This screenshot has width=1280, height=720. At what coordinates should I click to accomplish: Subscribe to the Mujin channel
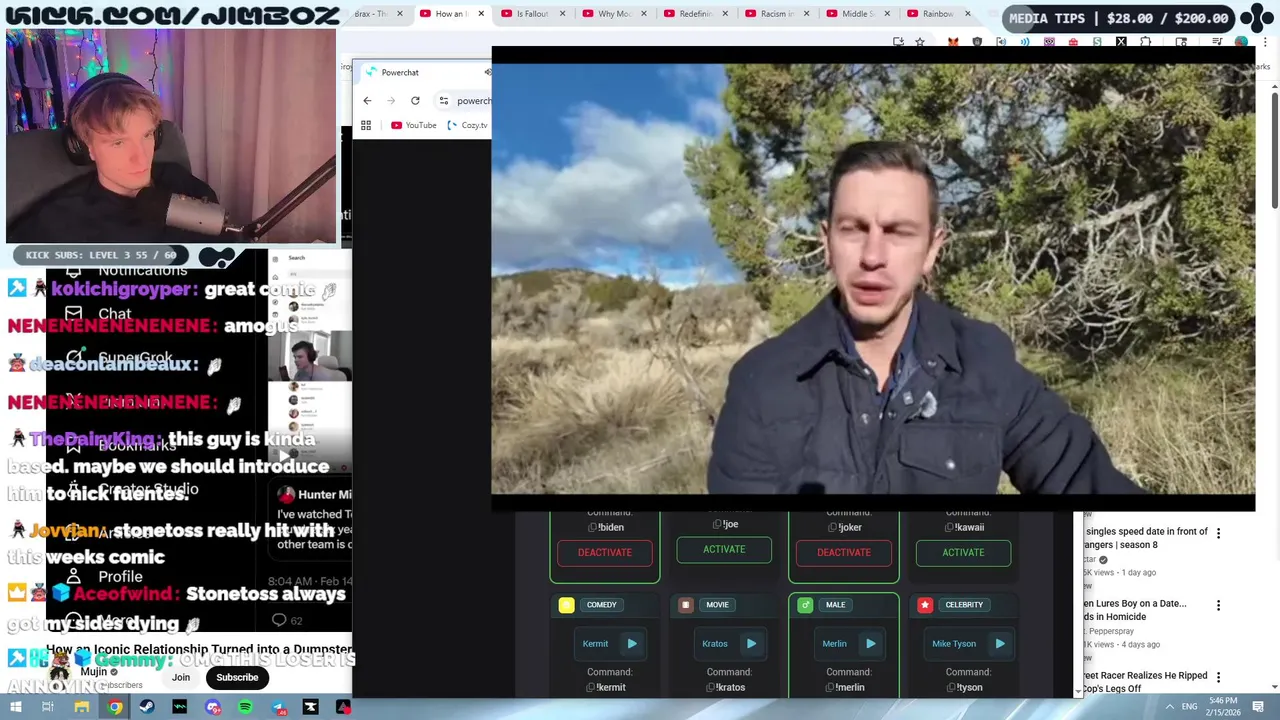point(237,677)
